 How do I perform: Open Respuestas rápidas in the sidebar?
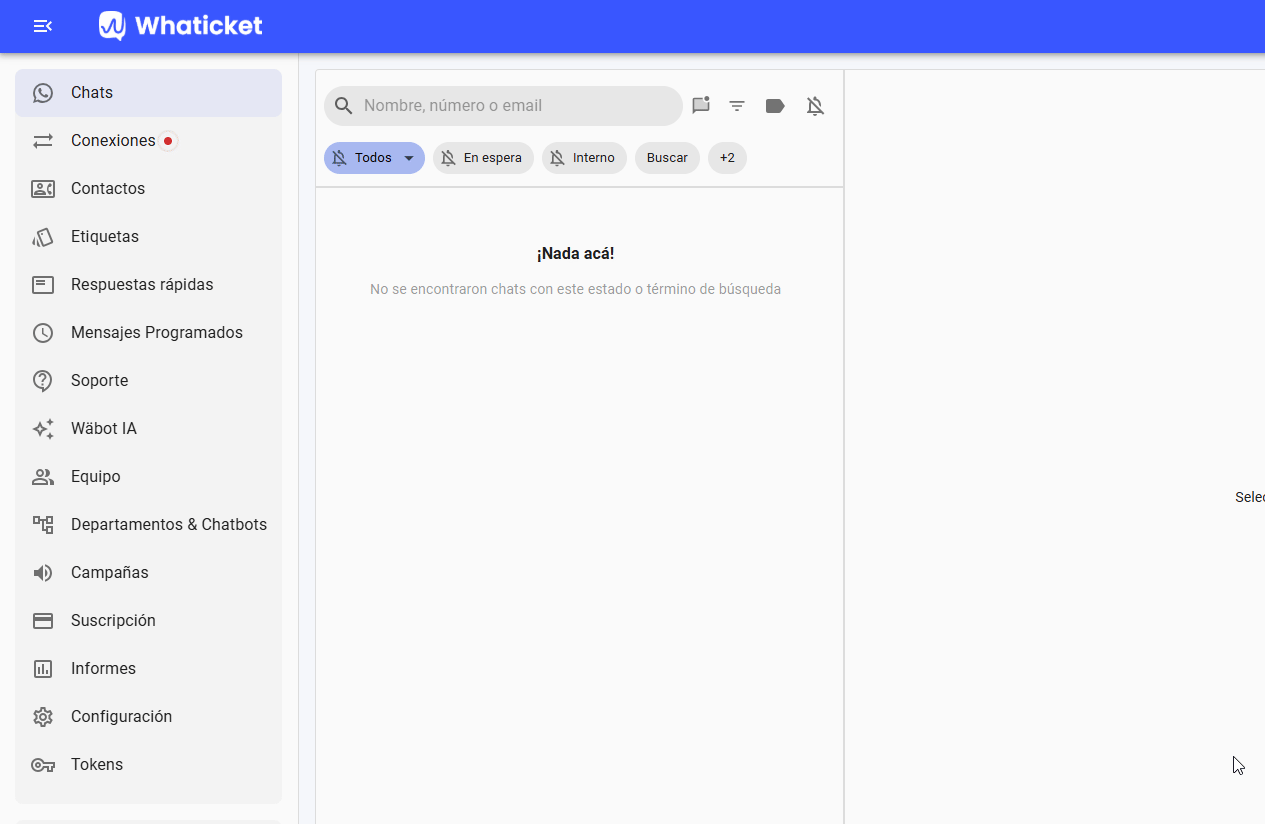148,285
